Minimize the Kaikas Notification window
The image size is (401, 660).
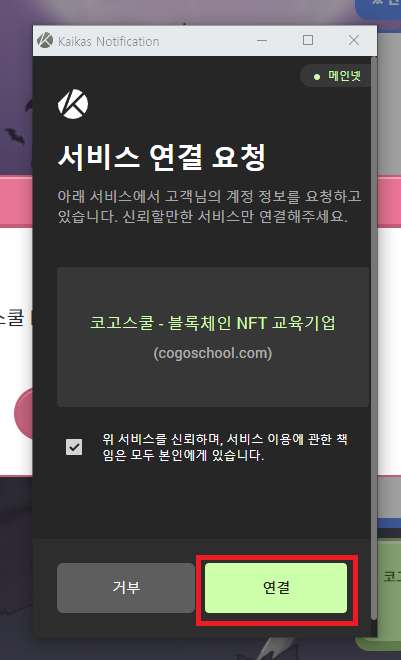[x=262, y=40]
